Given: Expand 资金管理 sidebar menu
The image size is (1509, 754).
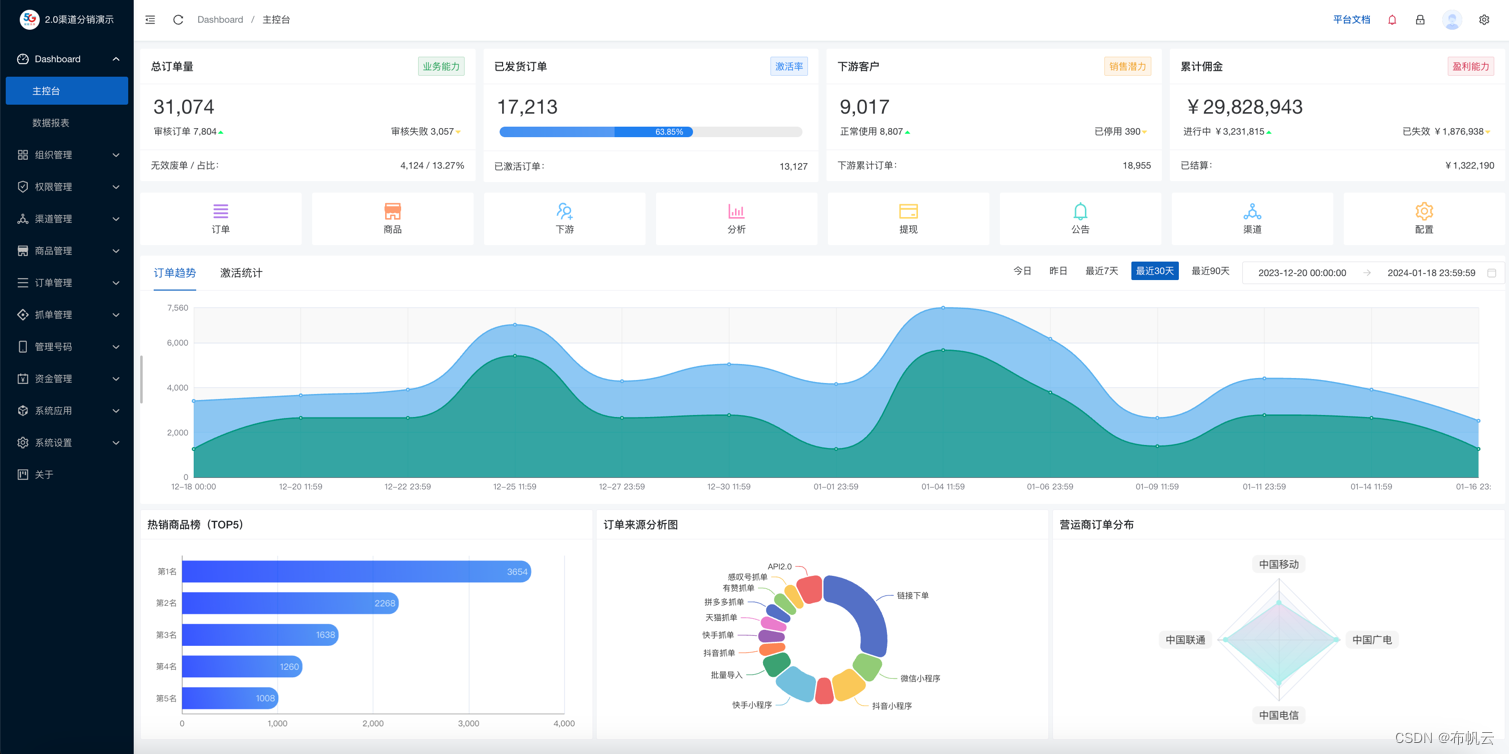Looking at the screenshot, I should pos(67,379).
